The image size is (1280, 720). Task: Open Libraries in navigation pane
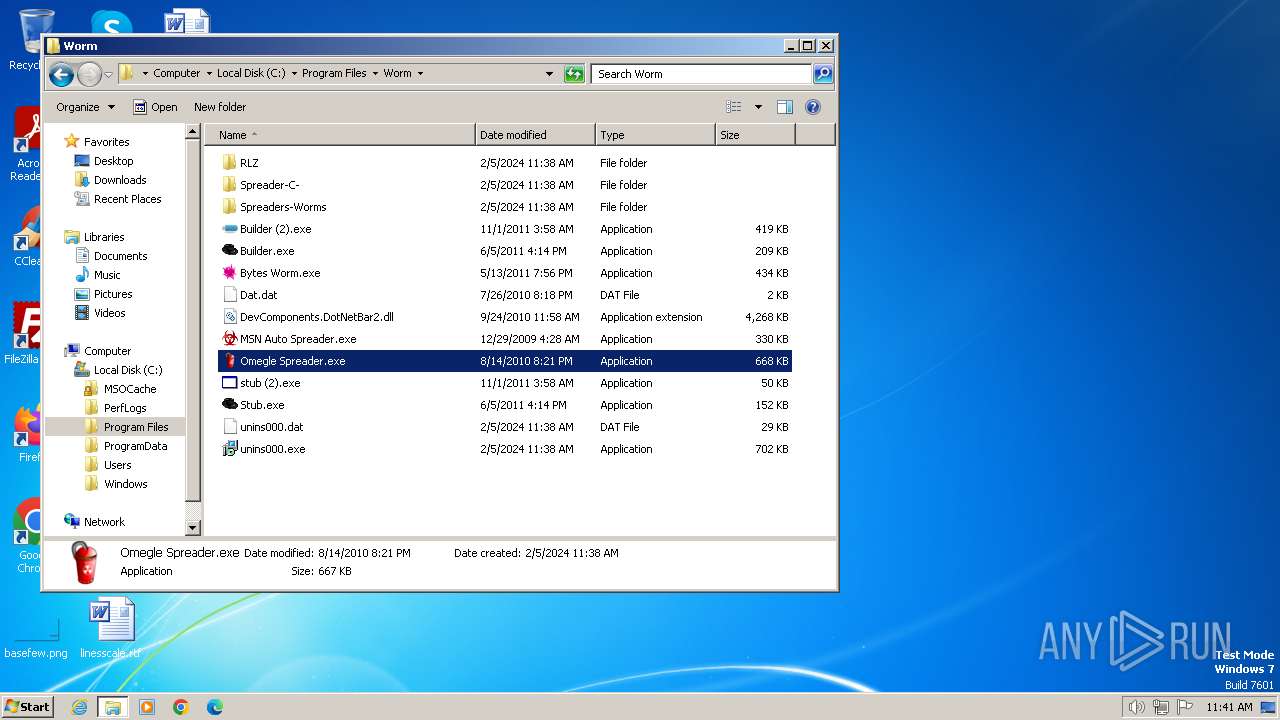[x=104, y=237]
